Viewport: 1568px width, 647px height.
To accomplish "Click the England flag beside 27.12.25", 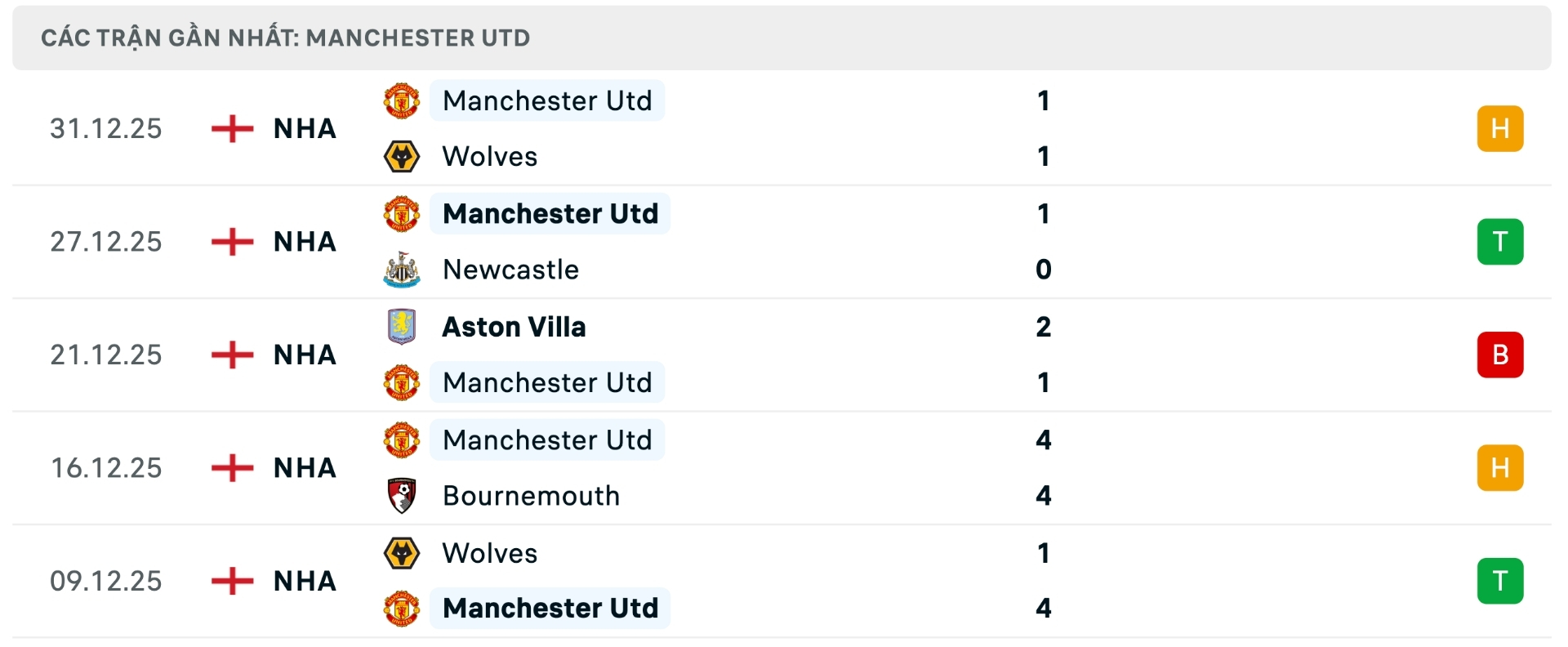I will (233, 241).
